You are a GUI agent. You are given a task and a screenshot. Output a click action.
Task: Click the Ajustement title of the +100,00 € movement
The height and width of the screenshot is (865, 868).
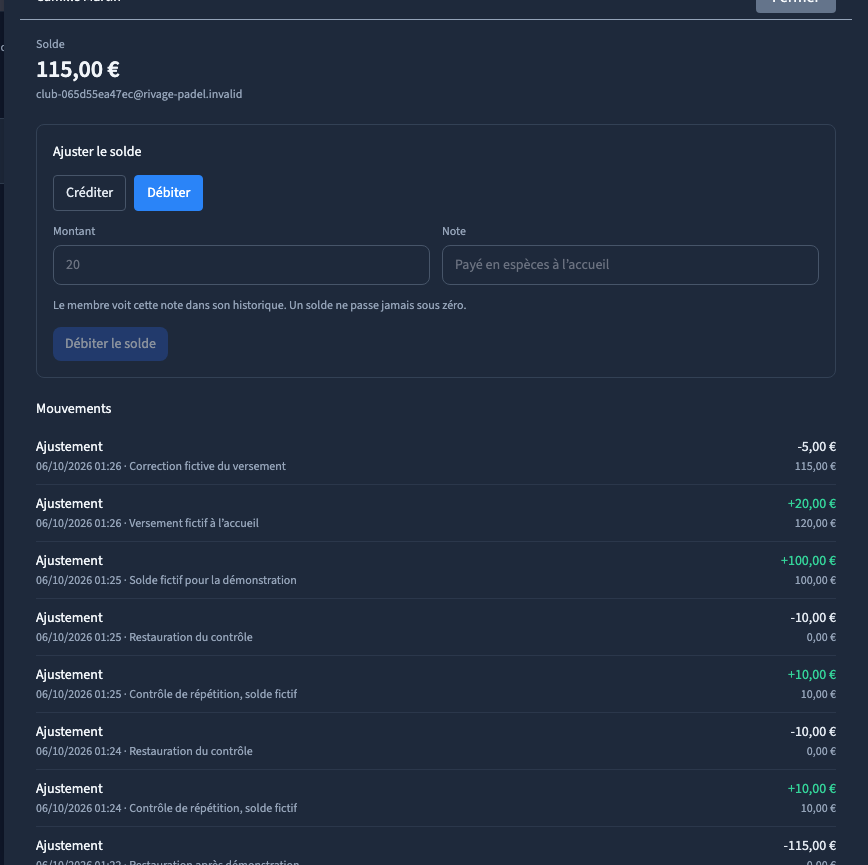69,561
